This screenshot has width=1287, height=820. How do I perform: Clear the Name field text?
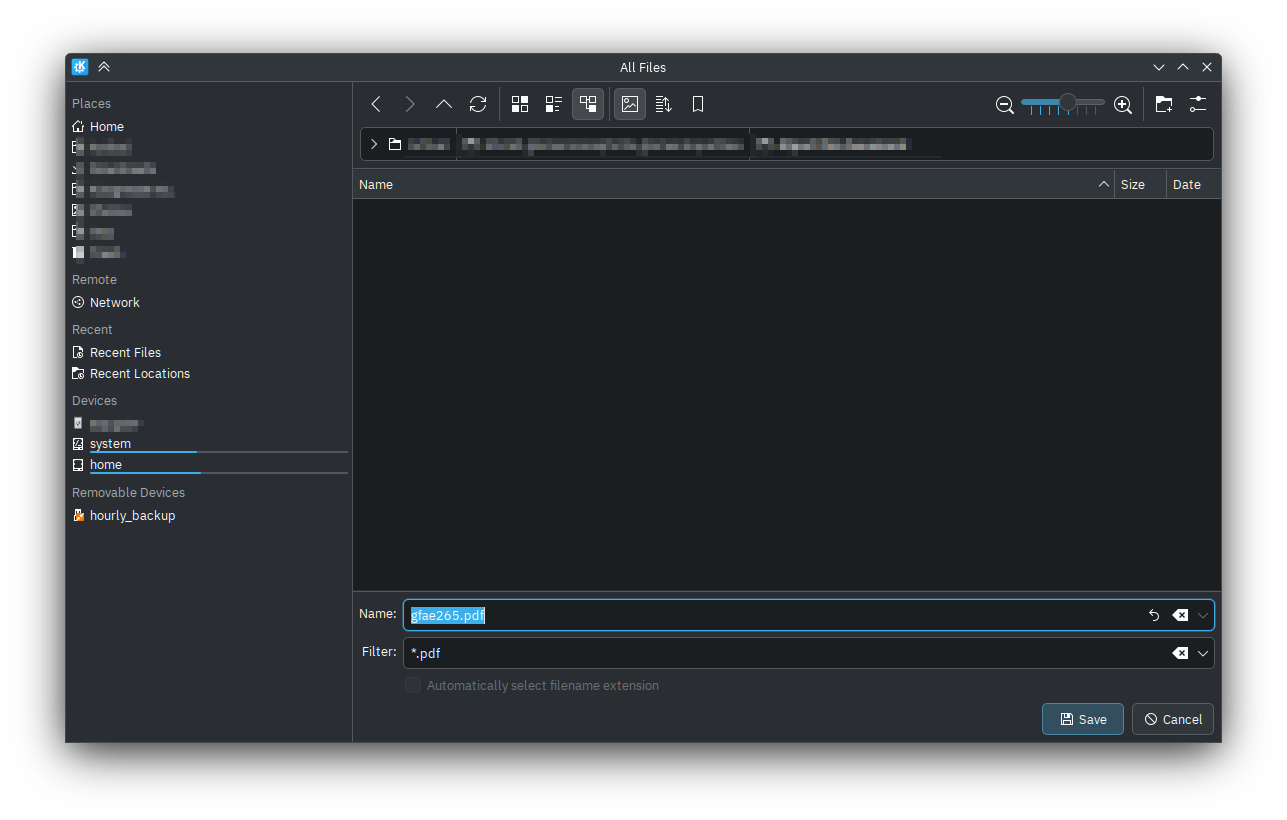tap(1180, 615)
